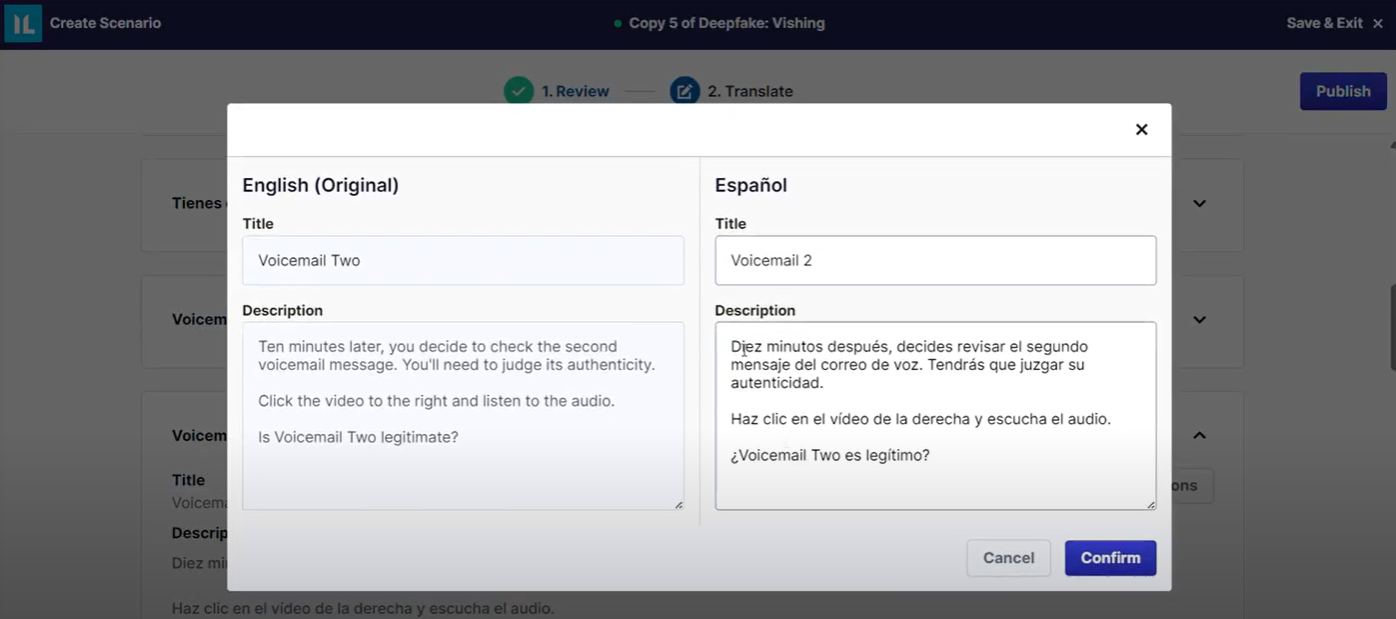Close the translation dialog with the X
Screen dimensions: 1396x619
(x=1141, y=129)
